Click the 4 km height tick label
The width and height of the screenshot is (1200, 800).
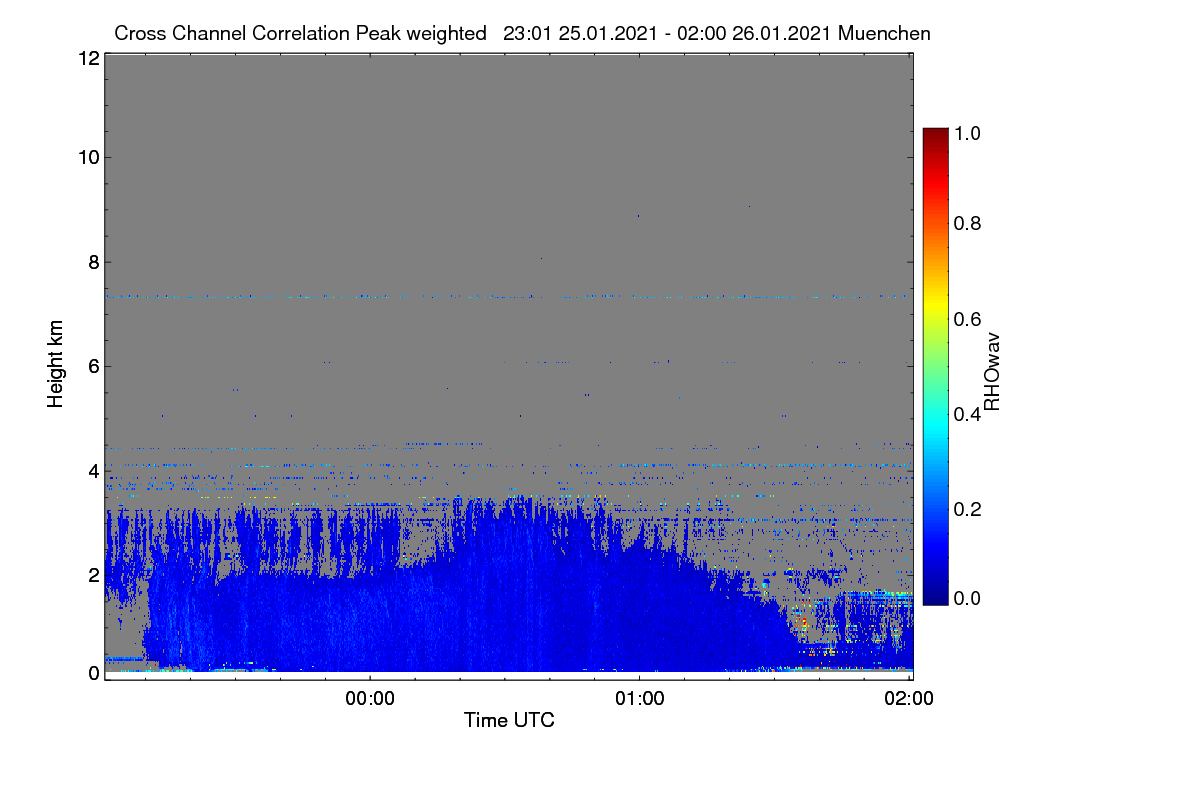[93, 470]
